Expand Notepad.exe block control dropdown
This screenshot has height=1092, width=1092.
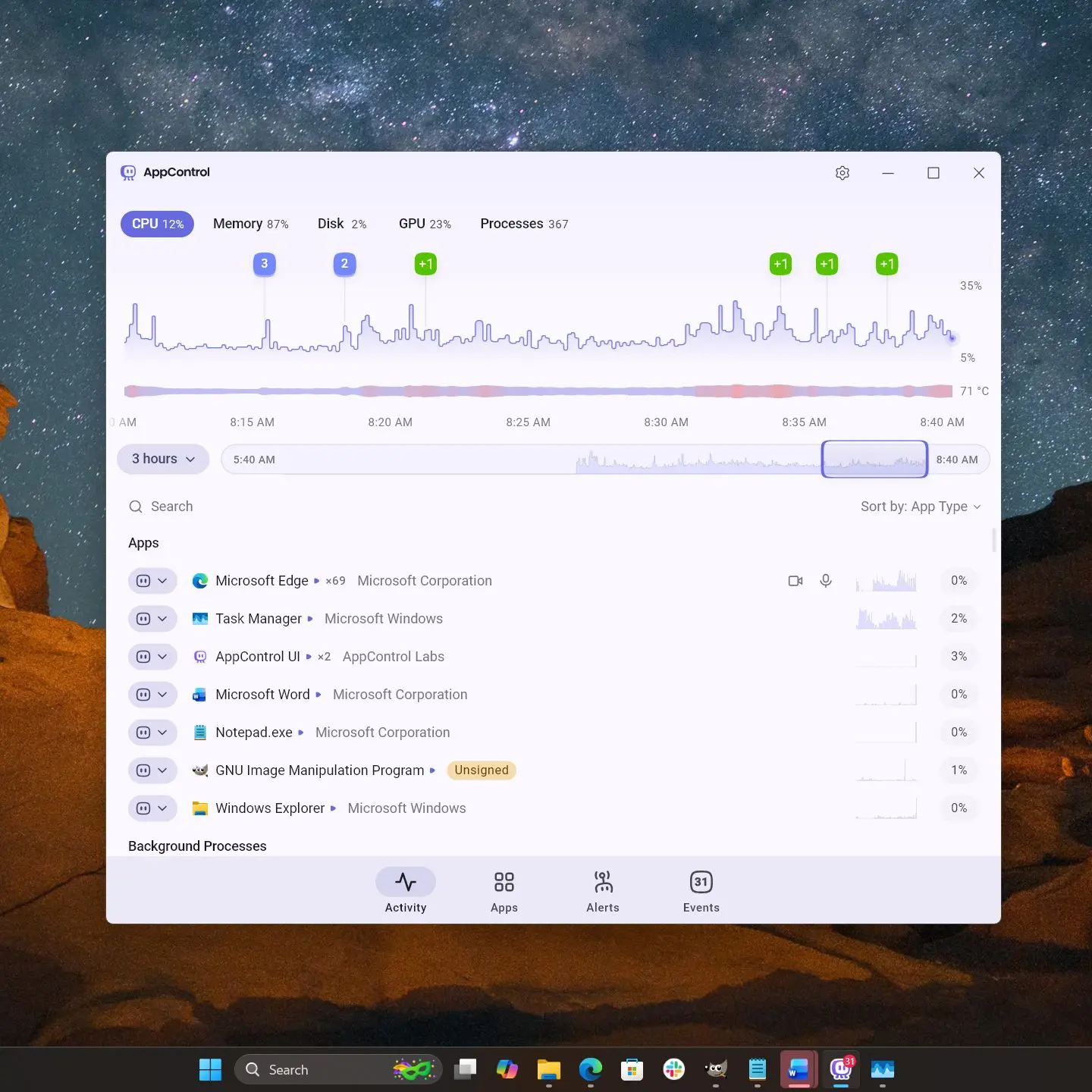[152, 733]
